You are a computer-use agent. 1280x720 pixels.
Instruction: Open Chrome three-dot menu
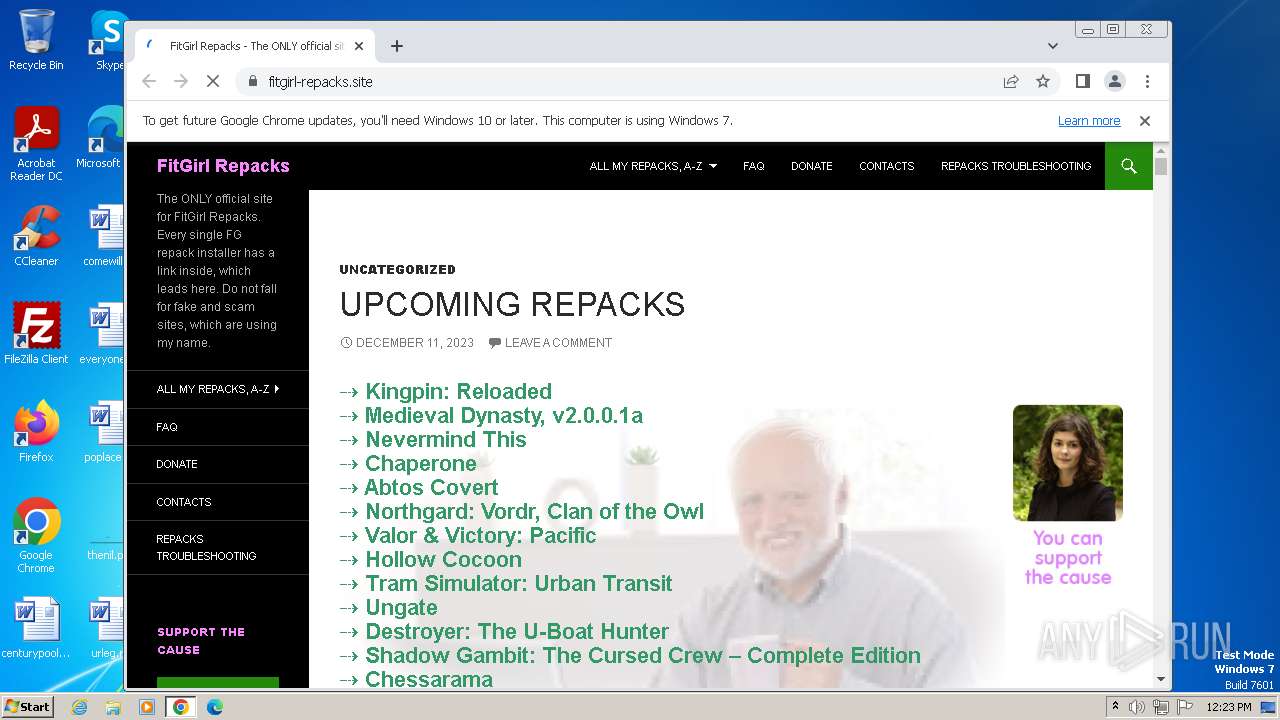point(1147,82)
